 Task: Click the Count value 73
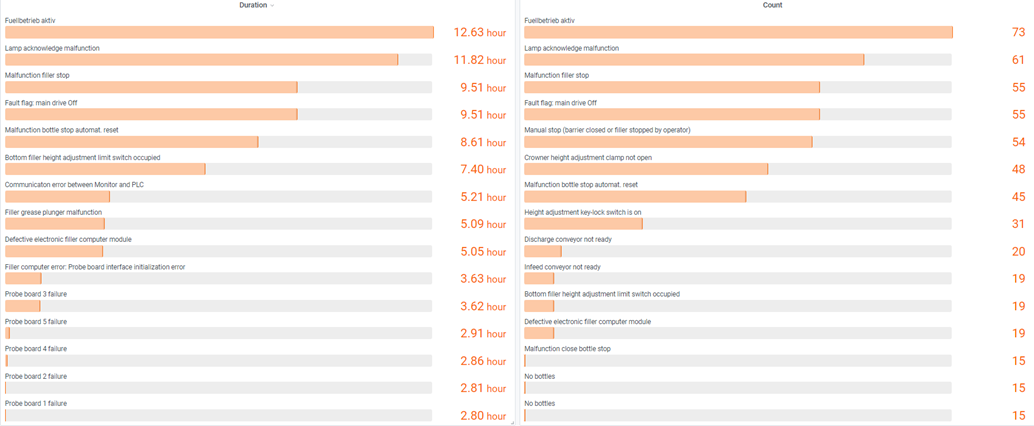point(1018,33)
